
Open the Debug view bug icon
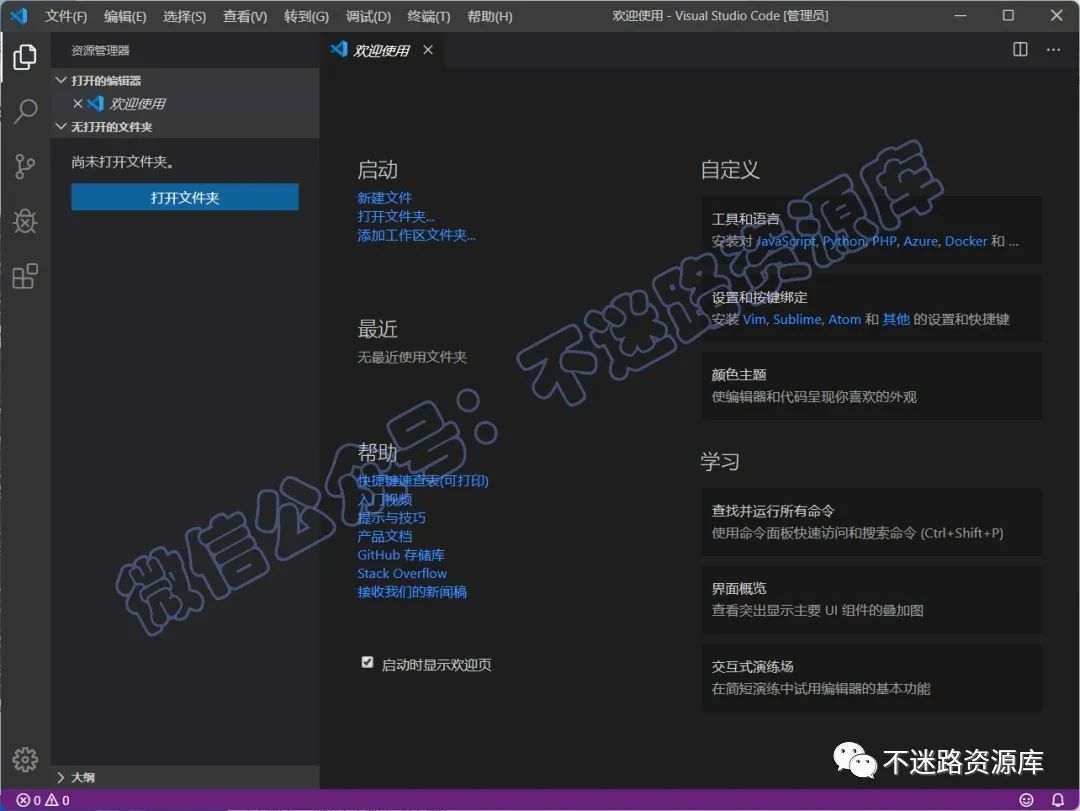pos(25,221)
